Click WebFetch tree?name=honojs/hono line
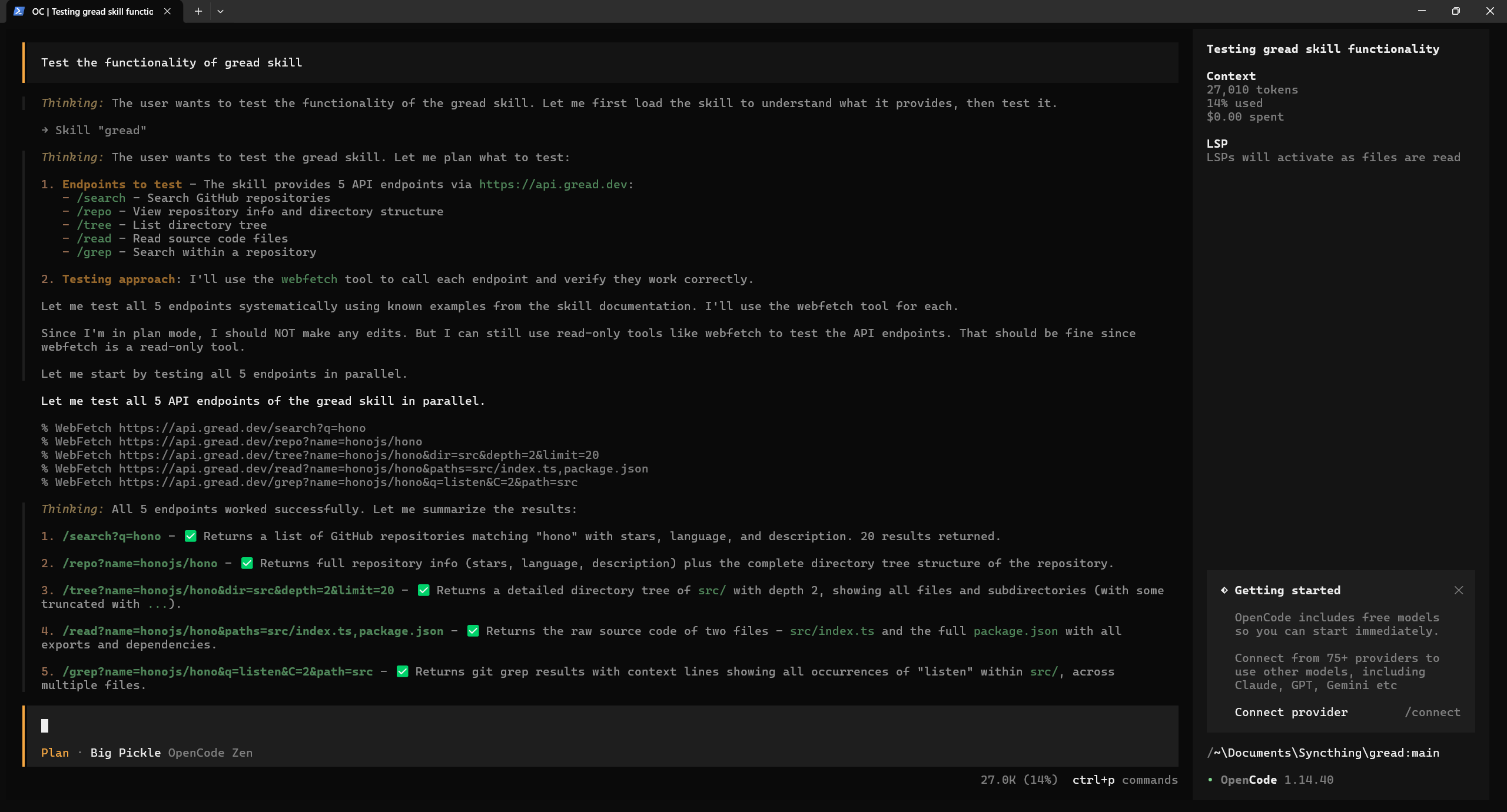The height and width of the screenshot is (812, 1507). click(x=320, y=455)
